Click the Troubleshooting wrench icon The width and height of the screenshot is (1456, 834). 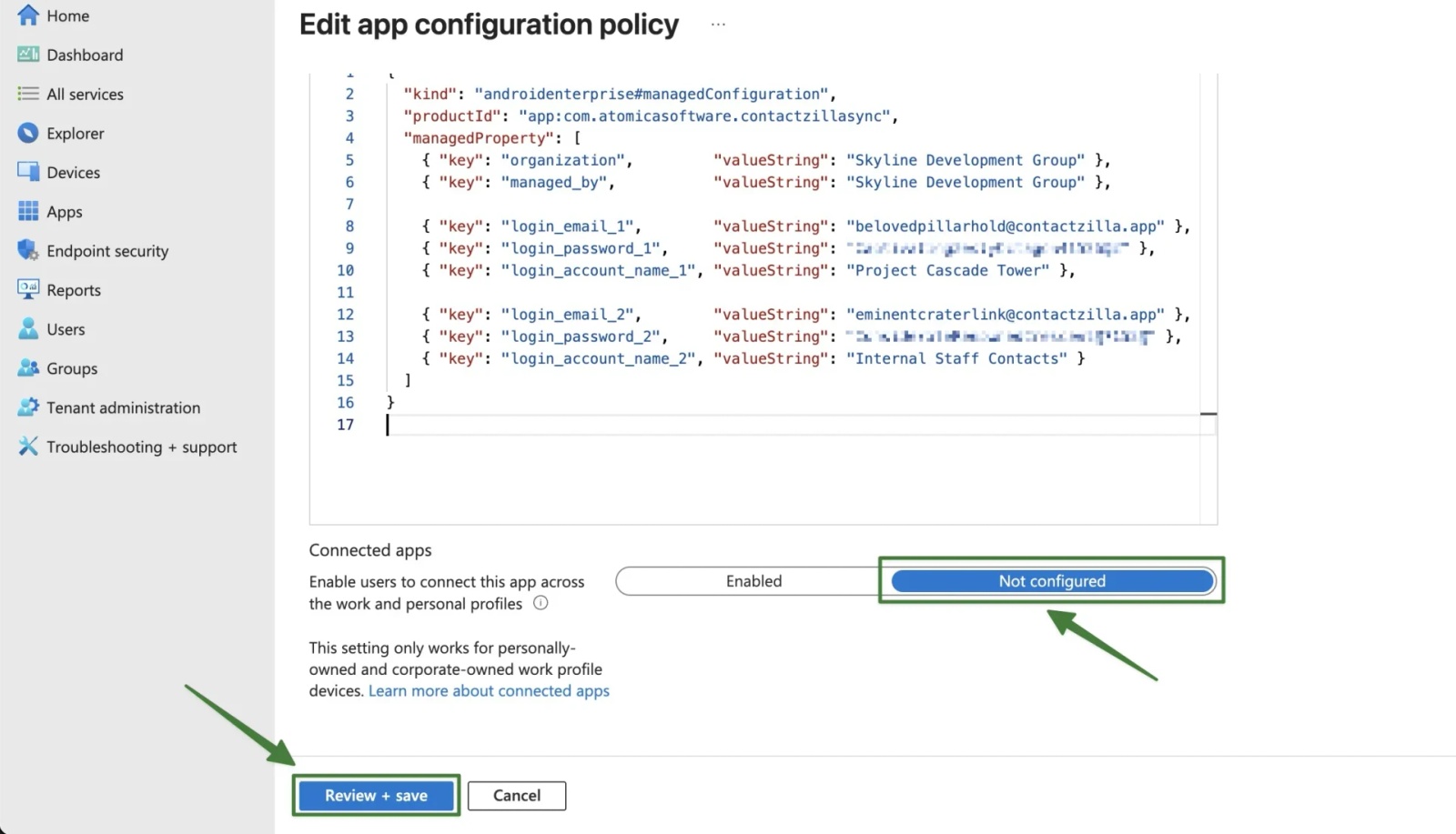click(x=28, y=446)
